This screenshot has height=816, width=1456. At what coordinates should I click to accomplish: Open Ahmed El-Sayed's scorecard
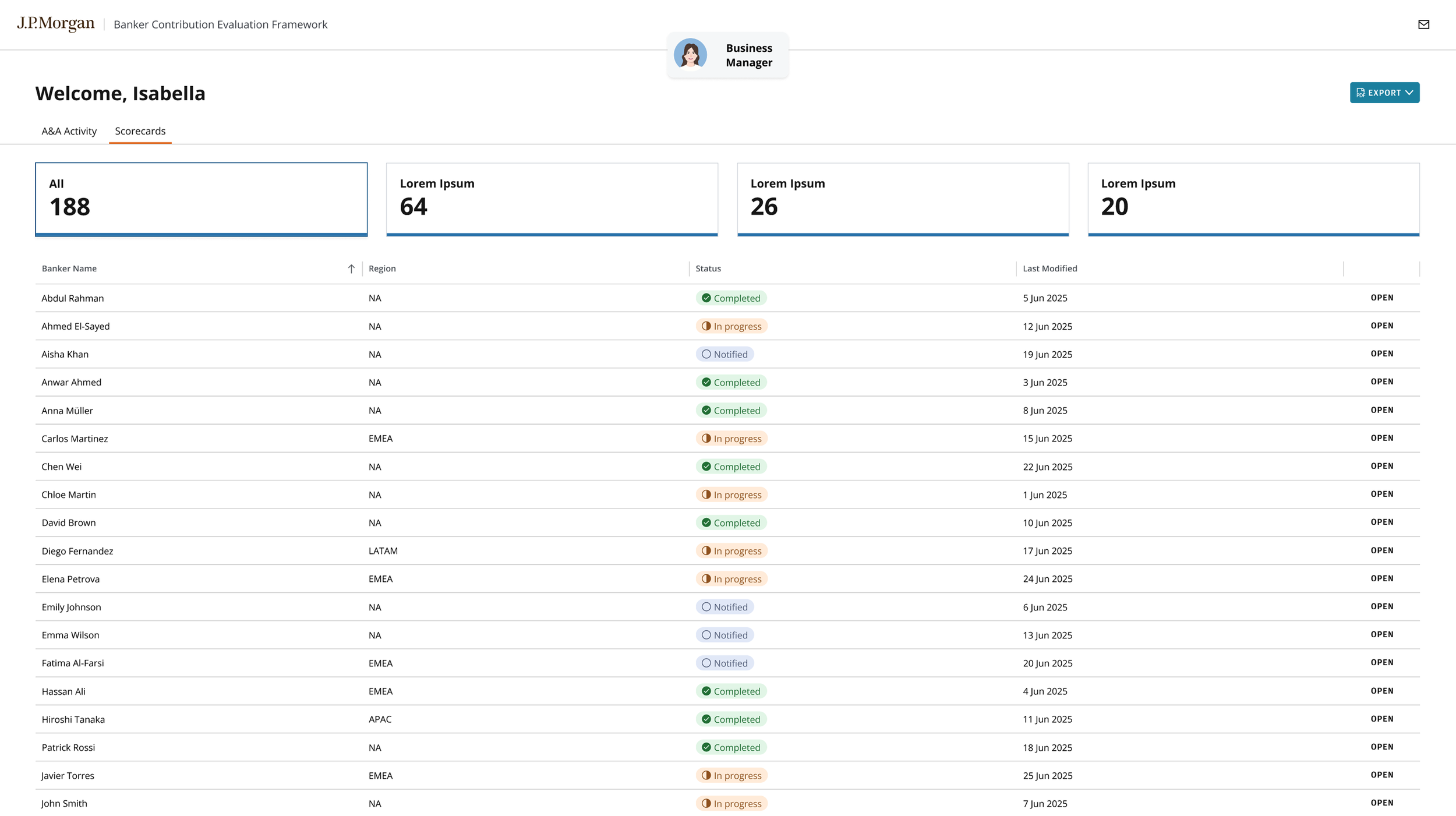tap(1381, 326)
